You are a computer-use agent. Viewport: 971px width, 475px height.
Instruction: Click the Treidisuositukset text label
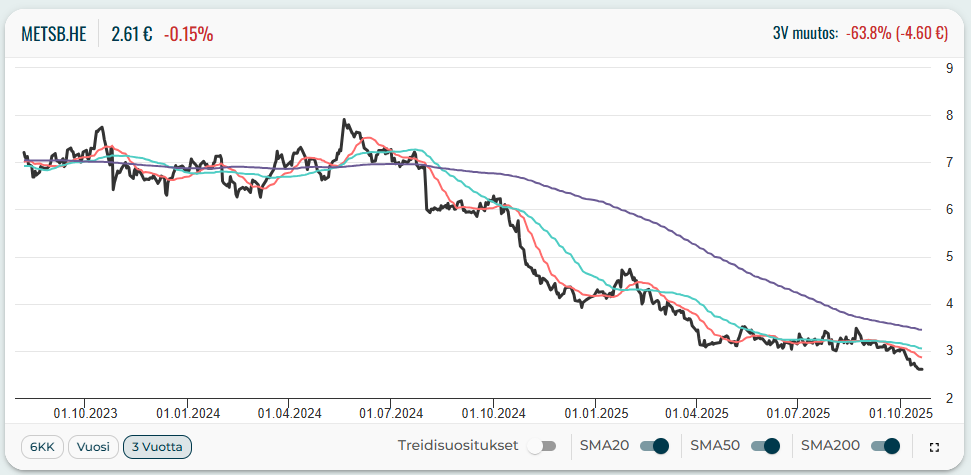coord(458,446)
